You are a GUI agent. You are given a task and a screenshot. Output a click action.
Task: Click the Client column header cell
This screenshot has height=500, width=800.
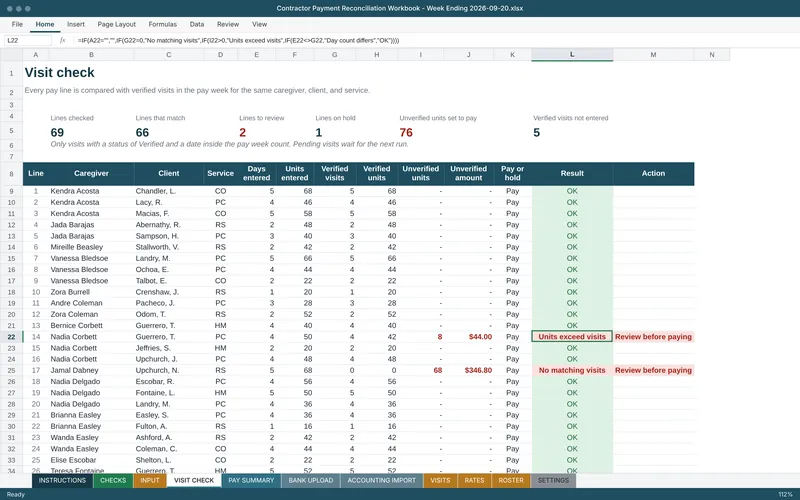pyautogui.click(x=169, y=173)
